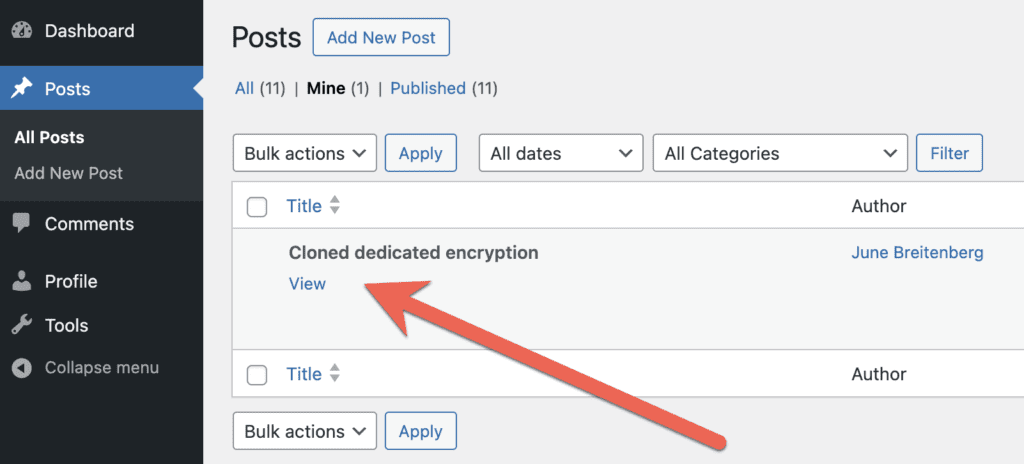Open the bottom Bulk actions dropdown
This screenshot has height=464, width=1024.
pos(304,432)
